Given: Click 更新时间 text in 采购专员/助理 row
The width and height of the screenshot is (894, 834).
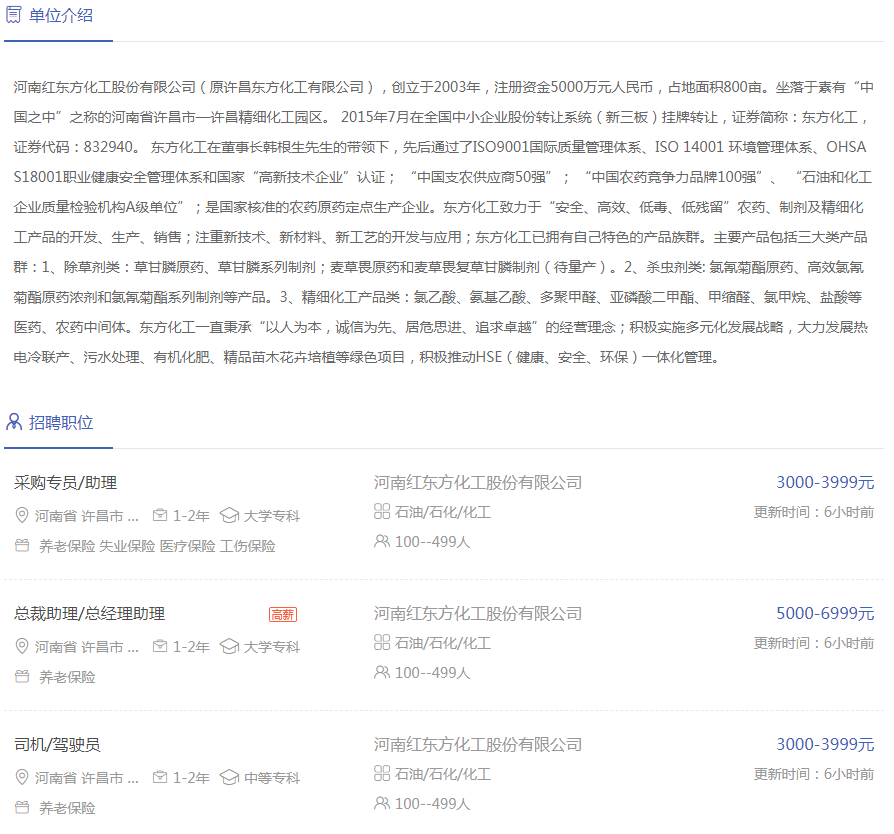Looking at the screenshot, I should [814, 512].
